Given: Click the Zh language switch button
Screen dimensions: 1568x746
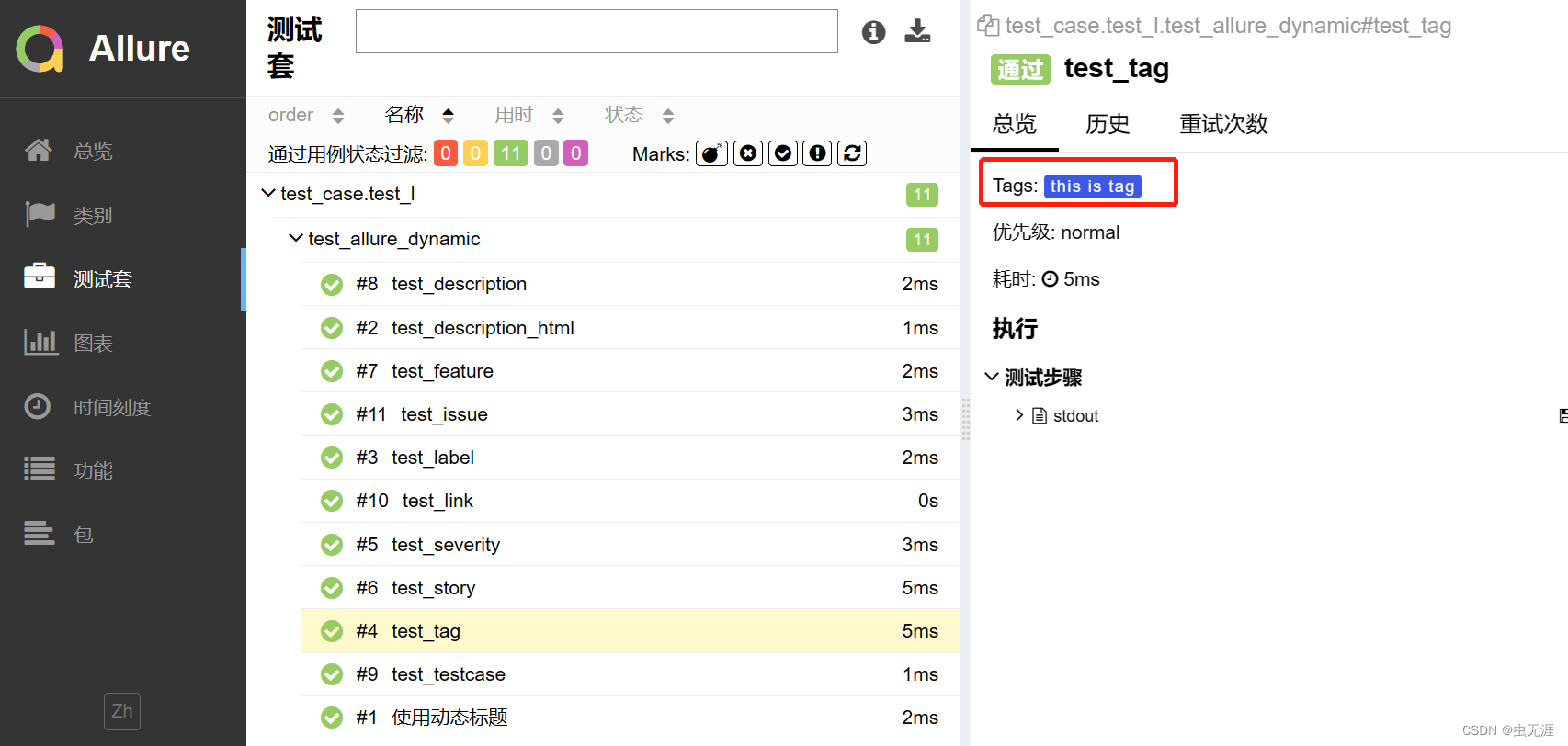Looking at the screenshot, I should coord(122,711).
